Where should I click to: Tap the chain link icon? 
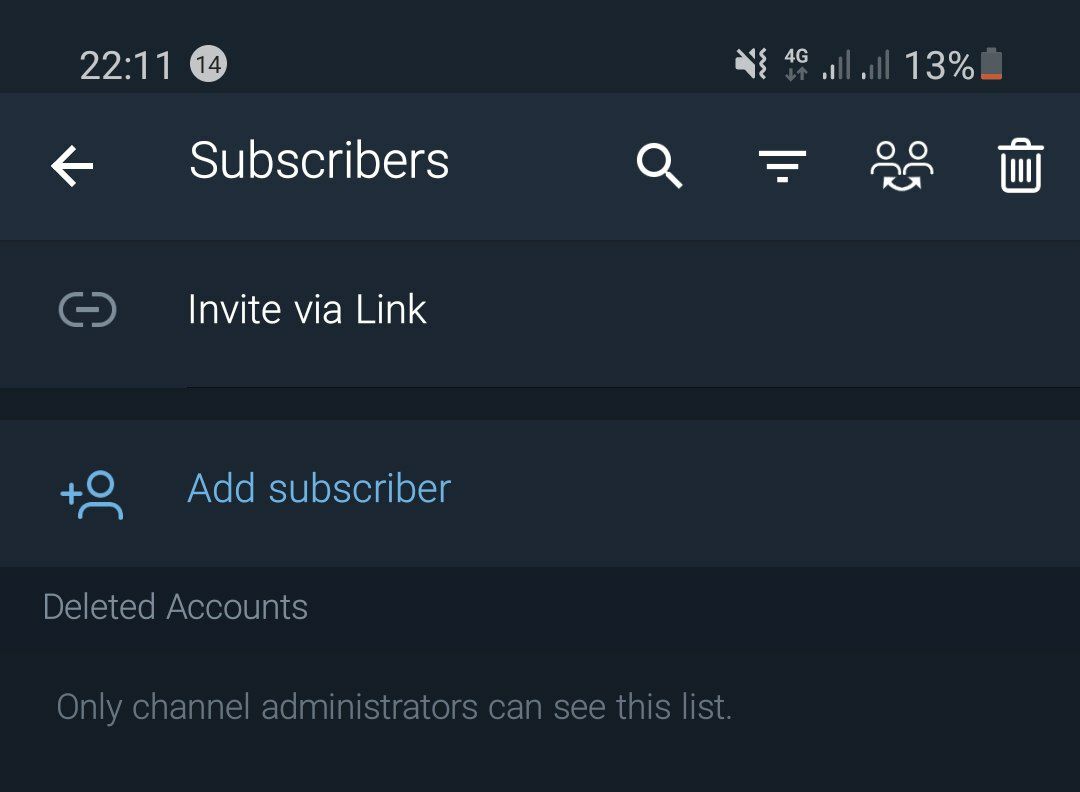87,309
